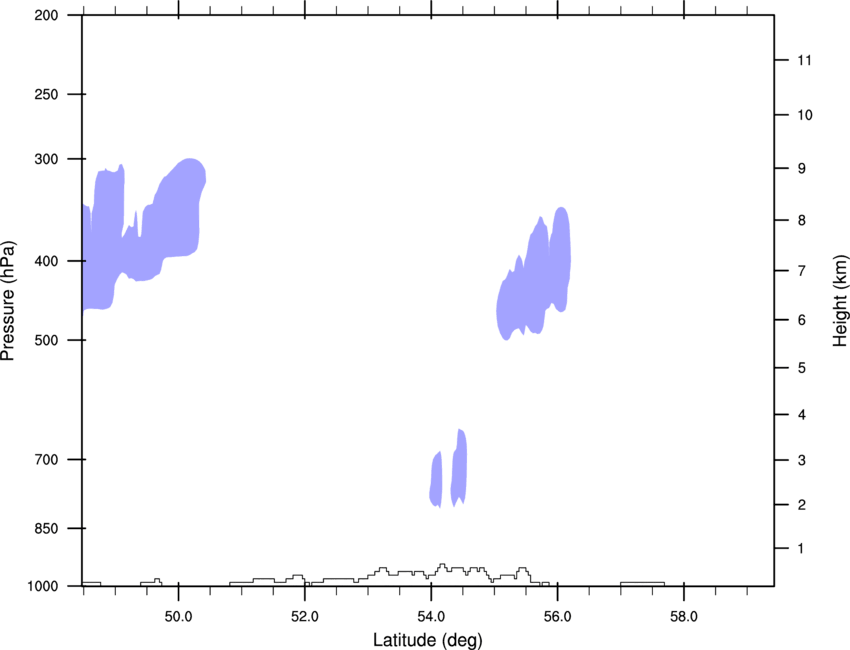Click the Latitude (deg) axis title

tap(427, 639)
